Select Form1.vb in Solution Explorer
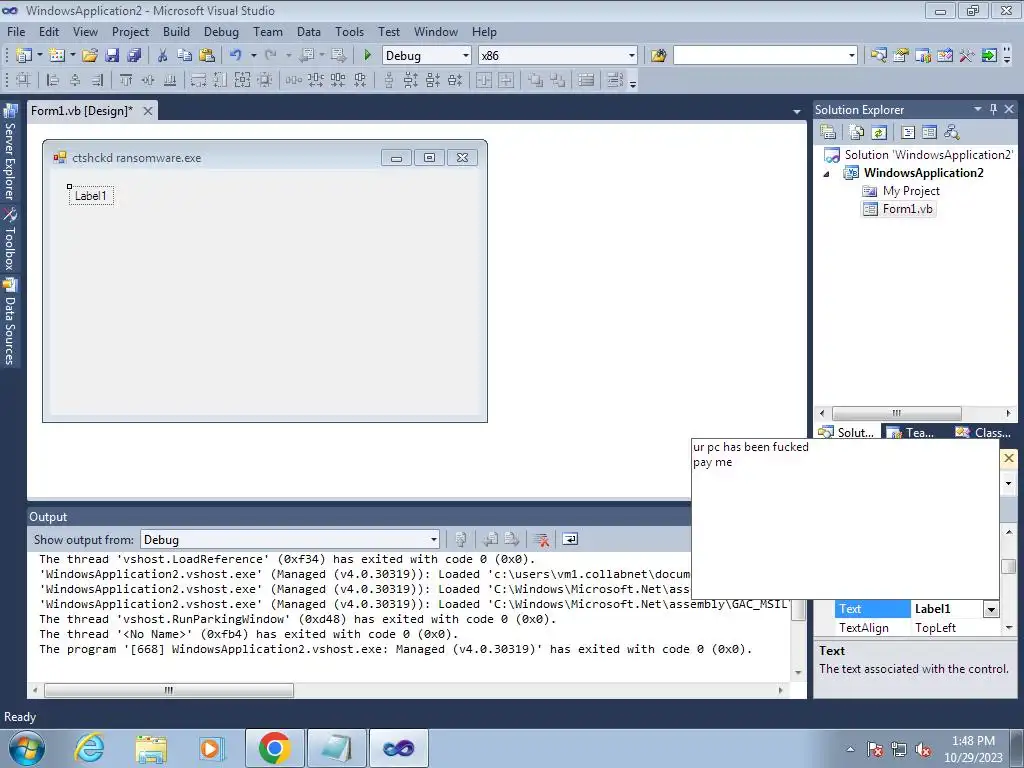Viewport: 1024px width, 768px height. click(x=907, y=209)
